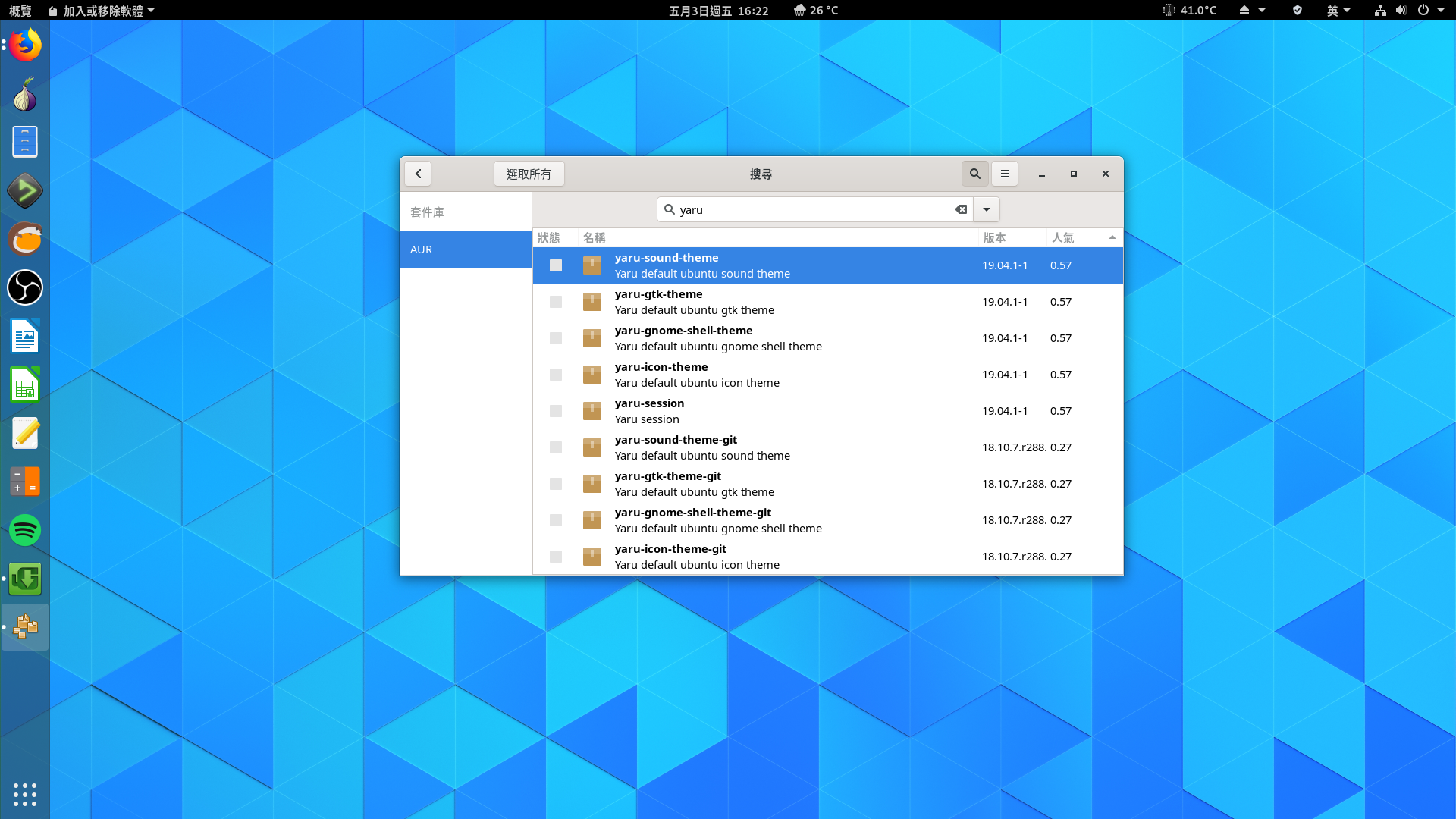Open Tor Browser from the dock
Viewport: 1456px width, 819px height.
25,93
